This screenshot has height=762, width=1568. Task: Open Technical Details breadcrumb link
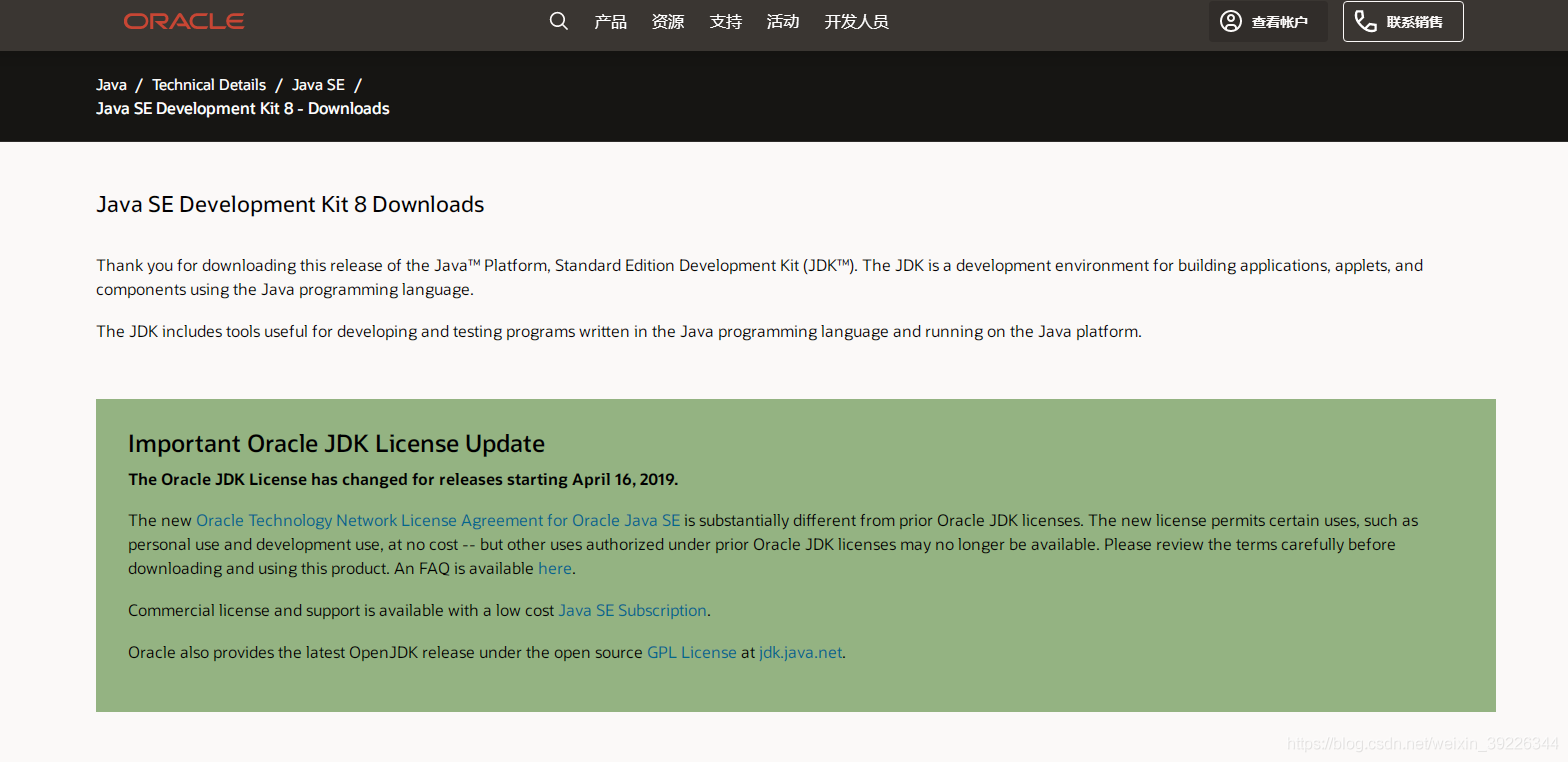pyautogui.click(x=209, y=85)
